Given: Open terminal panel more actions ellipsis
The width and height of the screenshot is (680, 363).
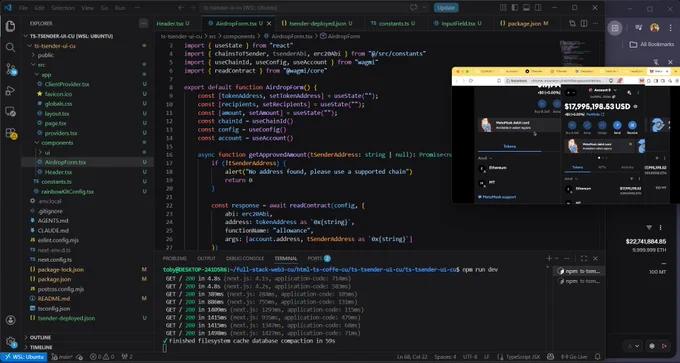Looking at the screenshot, I should coord(568,258).
